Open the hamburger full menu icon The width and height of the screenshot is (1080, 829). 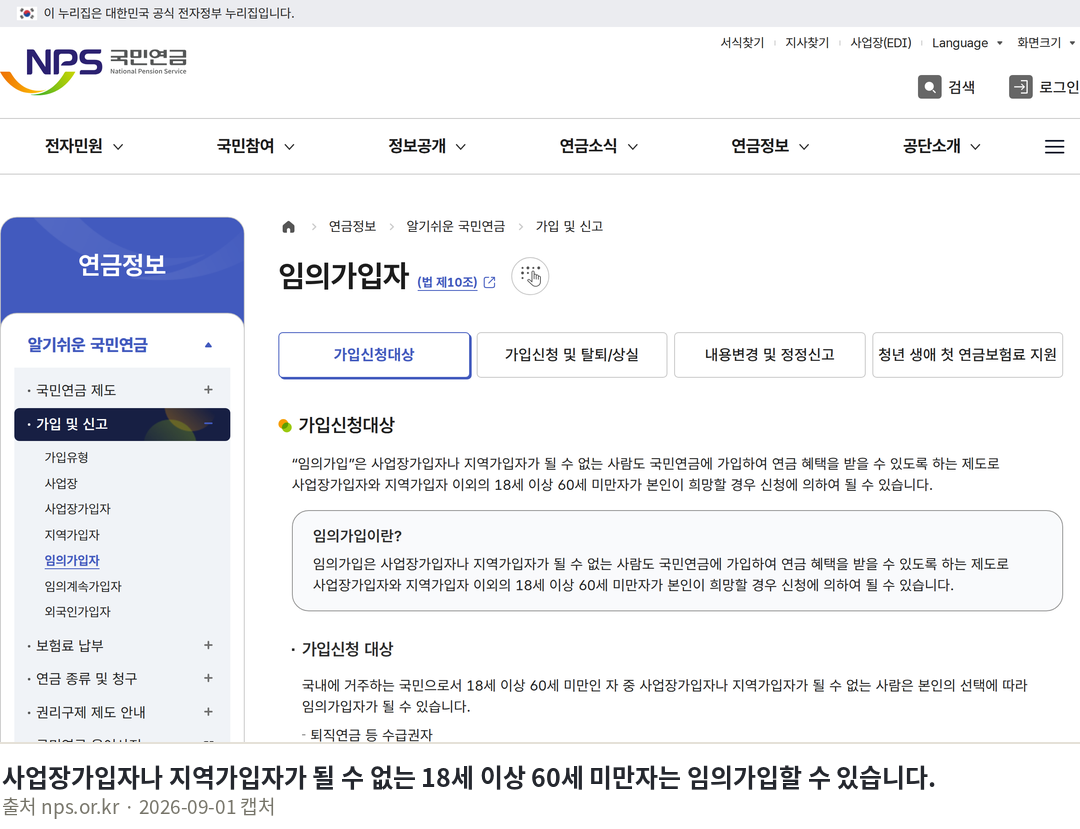[1054, 147]
